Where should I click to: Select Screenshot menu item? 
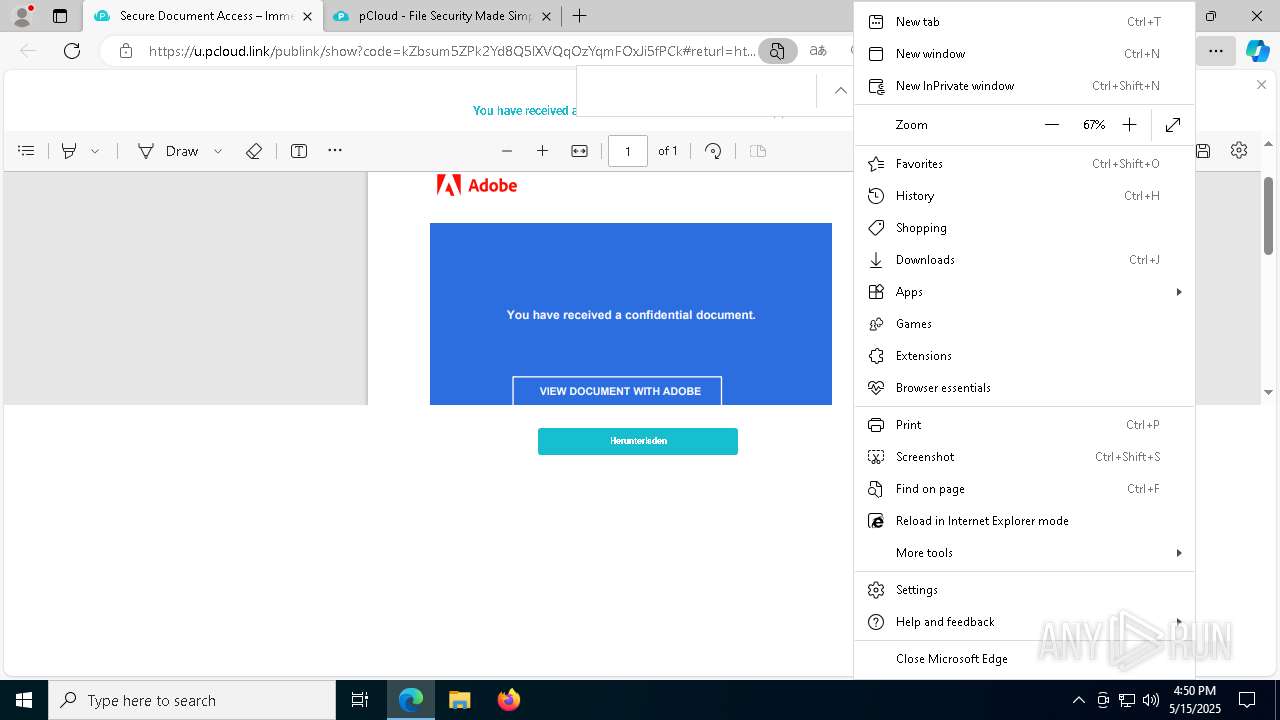click(x=1025, y=457)
